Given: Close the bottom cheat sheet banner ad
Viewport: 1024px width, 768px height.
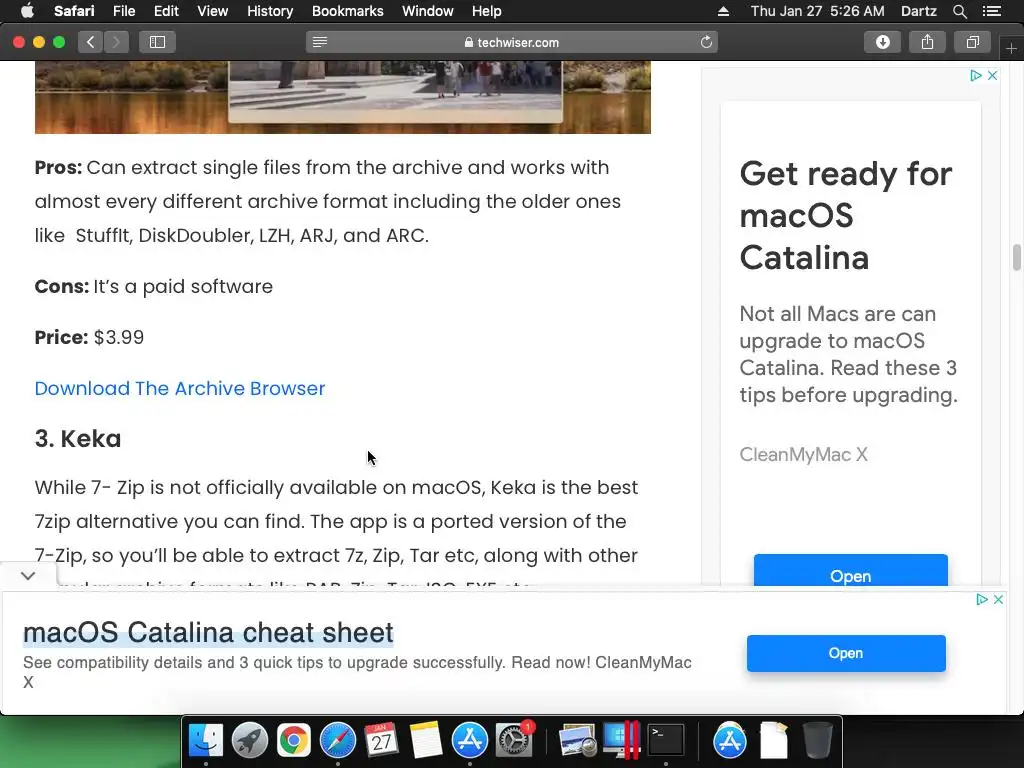Looking at the screenshot, I should click(998, 600).
